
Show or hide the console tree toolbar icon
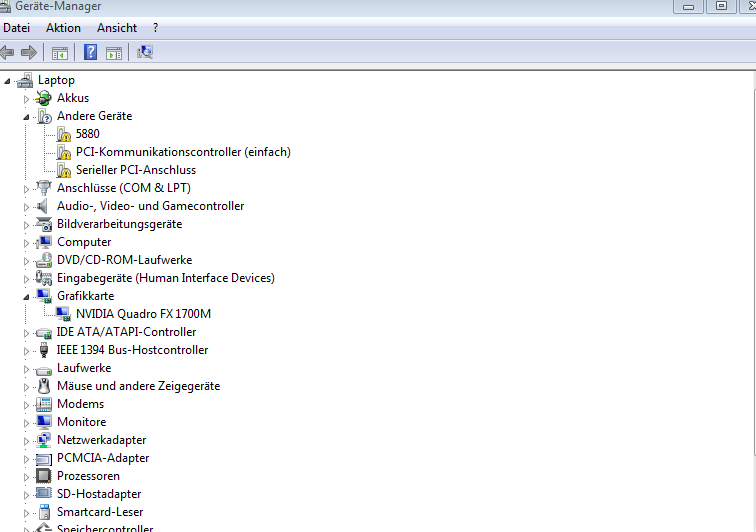coord(60,53)
